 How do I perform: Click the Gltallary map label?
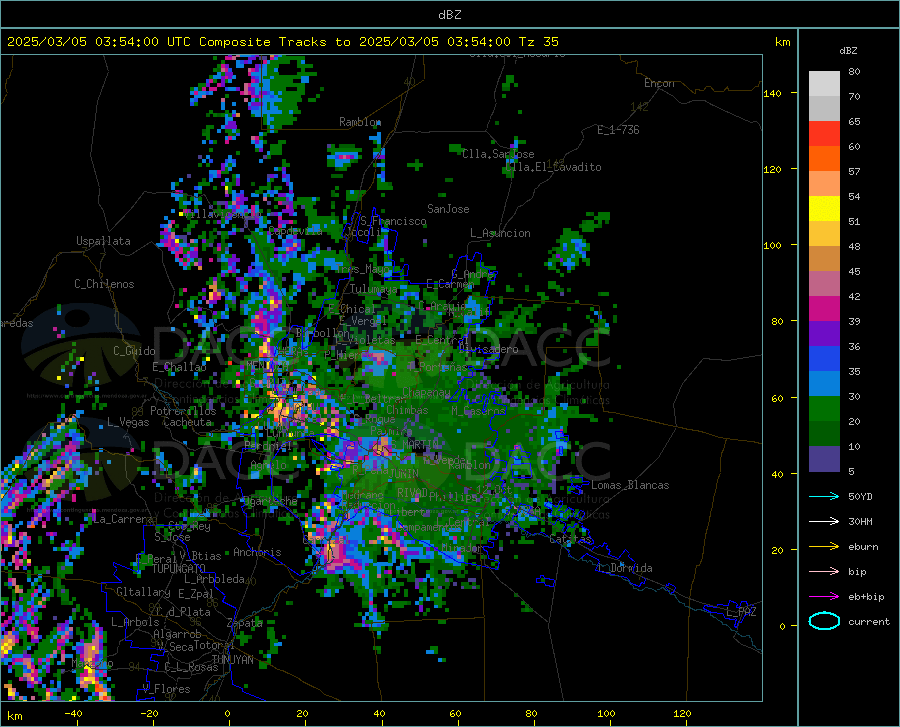143,592
